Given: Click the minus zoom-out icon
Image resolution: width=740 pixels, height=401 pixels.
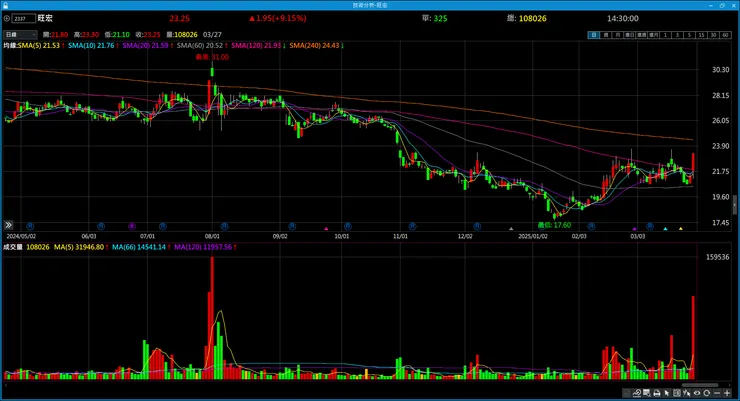Looking at the screenshot, I should [717, 393].
